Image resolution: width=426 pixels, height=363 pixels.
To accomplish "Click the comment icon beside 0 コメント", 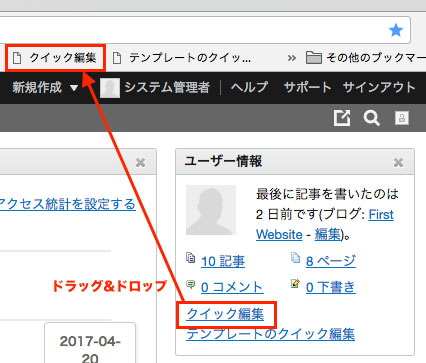I will pos(190,284).
